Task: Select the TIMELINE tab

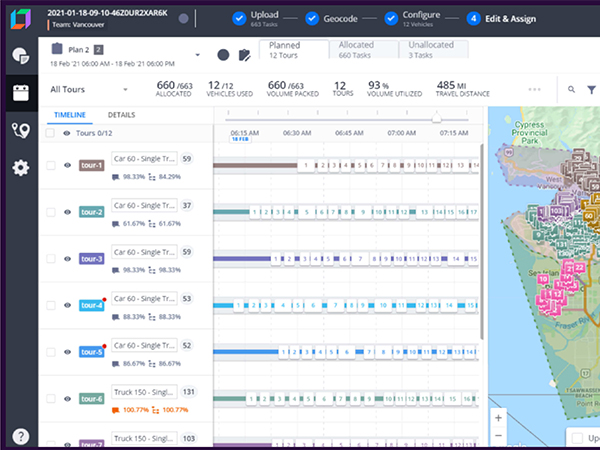Action: coord(70,115)
